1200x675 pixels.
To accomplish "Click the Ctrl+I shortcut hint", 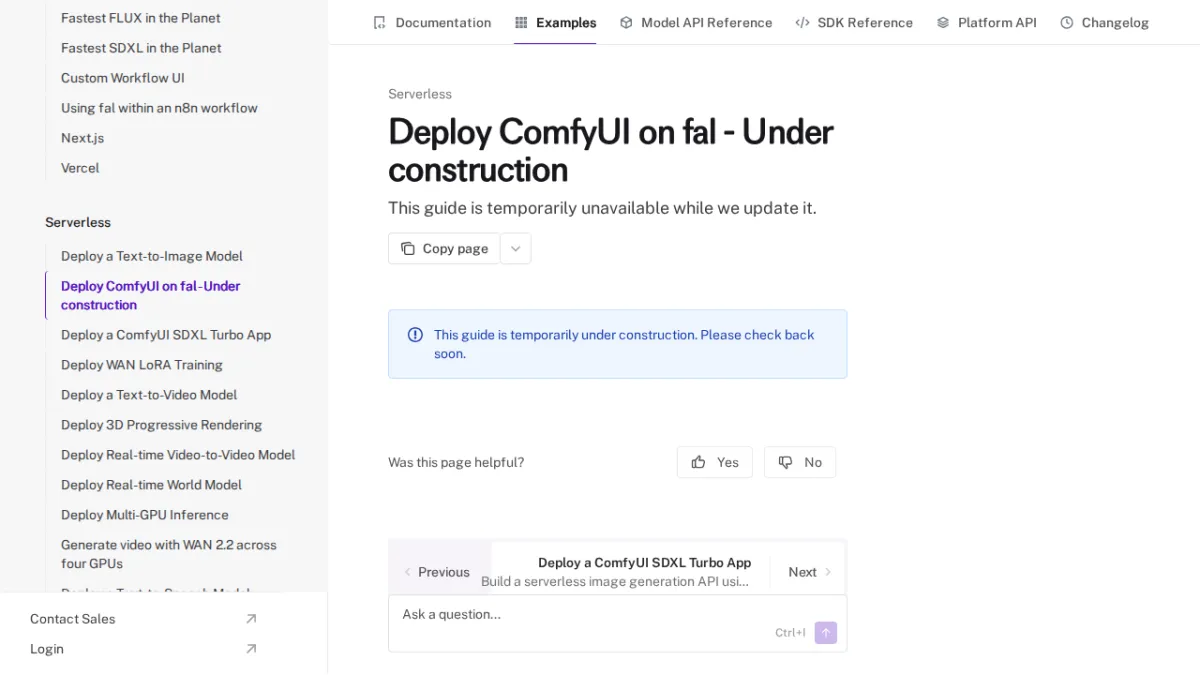I will point(790,633).
